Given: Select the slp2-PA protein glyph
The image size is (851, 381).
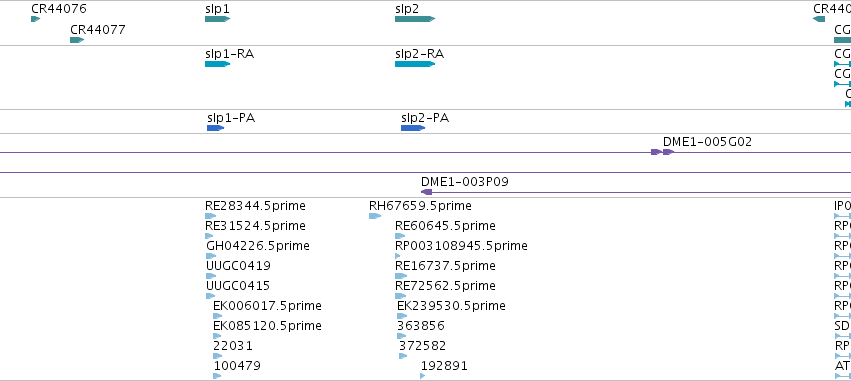Looking at the screenshot, I should (x=413, y=128).
